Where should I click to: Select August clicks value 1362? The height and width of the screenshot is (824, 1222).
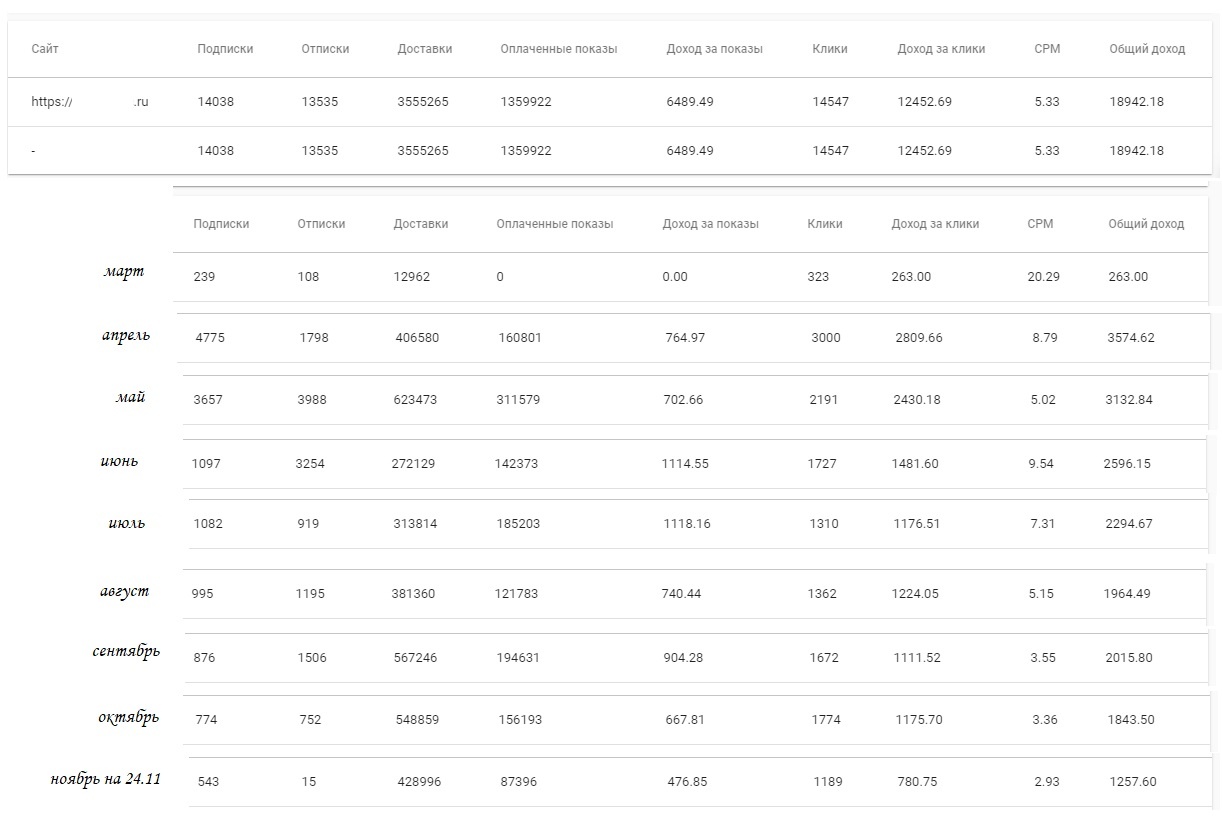click(822, 594)
